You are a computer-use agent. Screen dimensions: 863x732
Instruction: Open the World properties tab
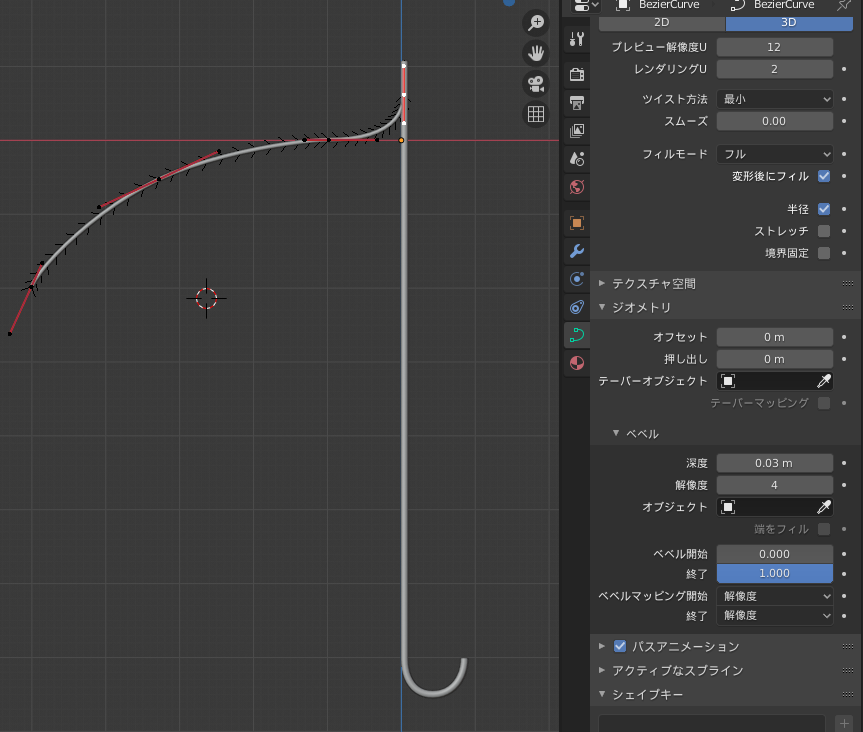577,187
